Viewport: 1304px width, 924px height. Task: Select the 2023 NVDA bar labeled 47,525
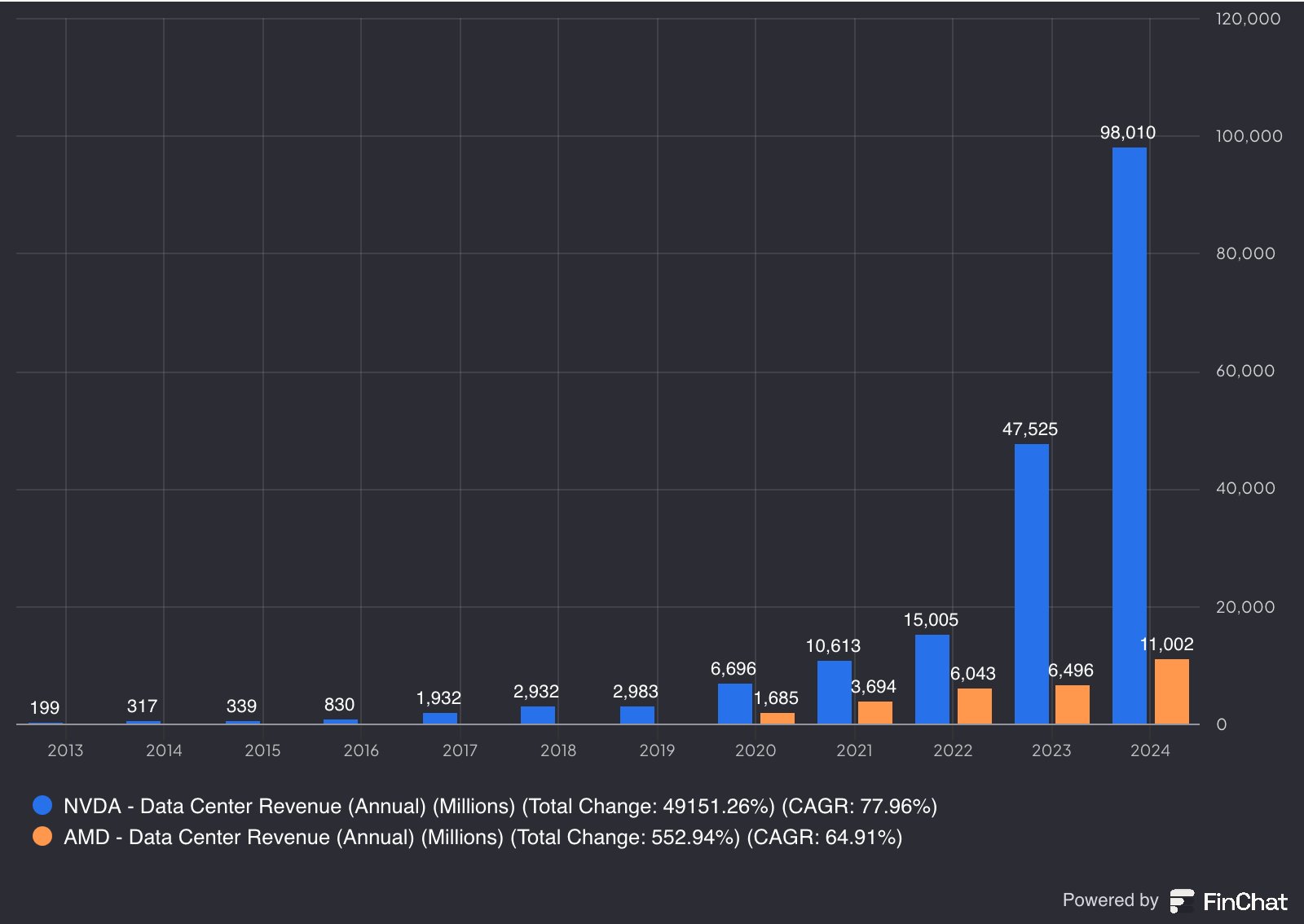[x=1032, y=583]
